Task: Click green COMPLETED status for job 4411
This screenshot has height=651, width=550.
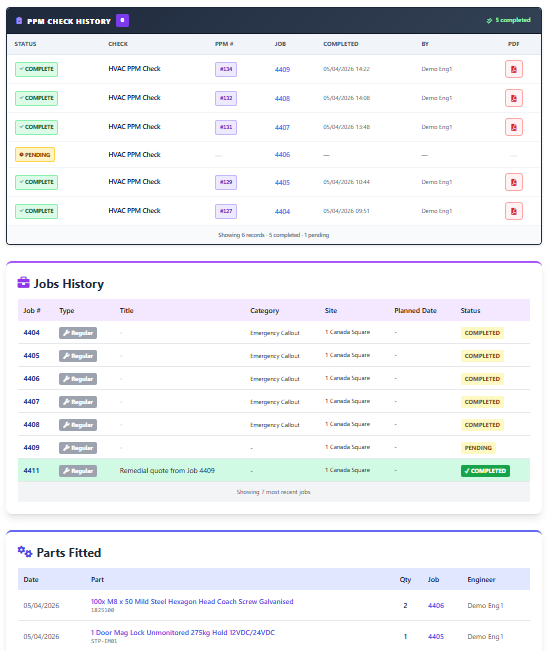Action: point(485,471)
